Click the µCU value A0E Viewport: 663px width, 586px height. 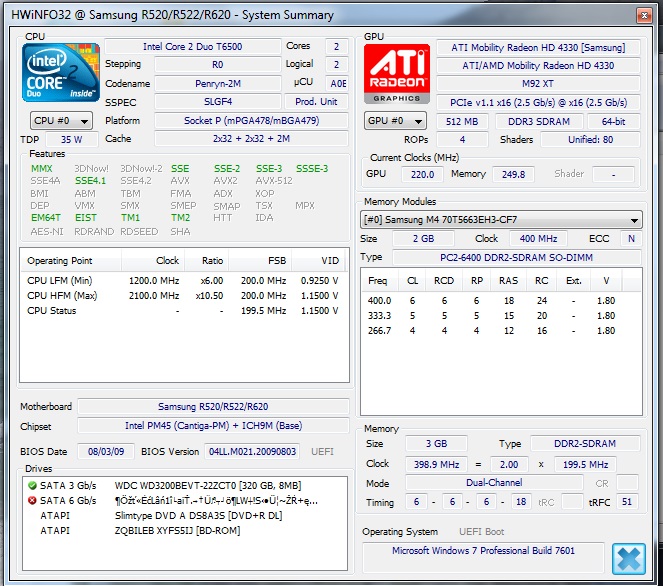pyautogui.click(x=337, y=83)
